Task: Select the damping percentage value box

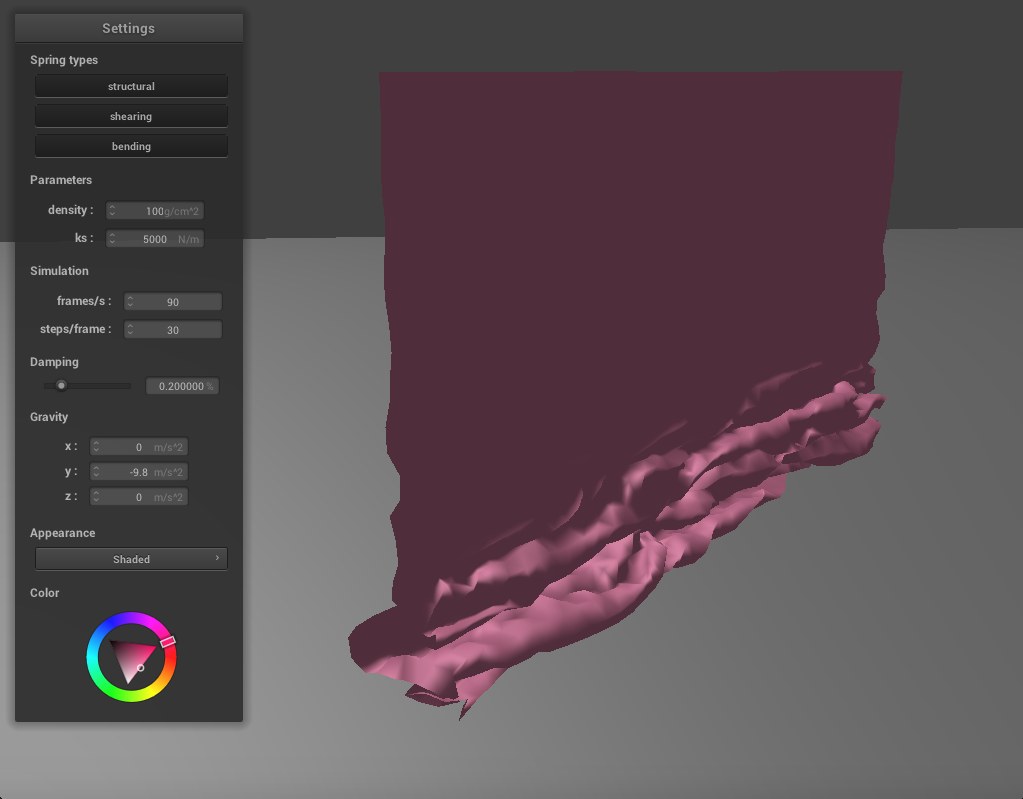Action: point(182,386)
